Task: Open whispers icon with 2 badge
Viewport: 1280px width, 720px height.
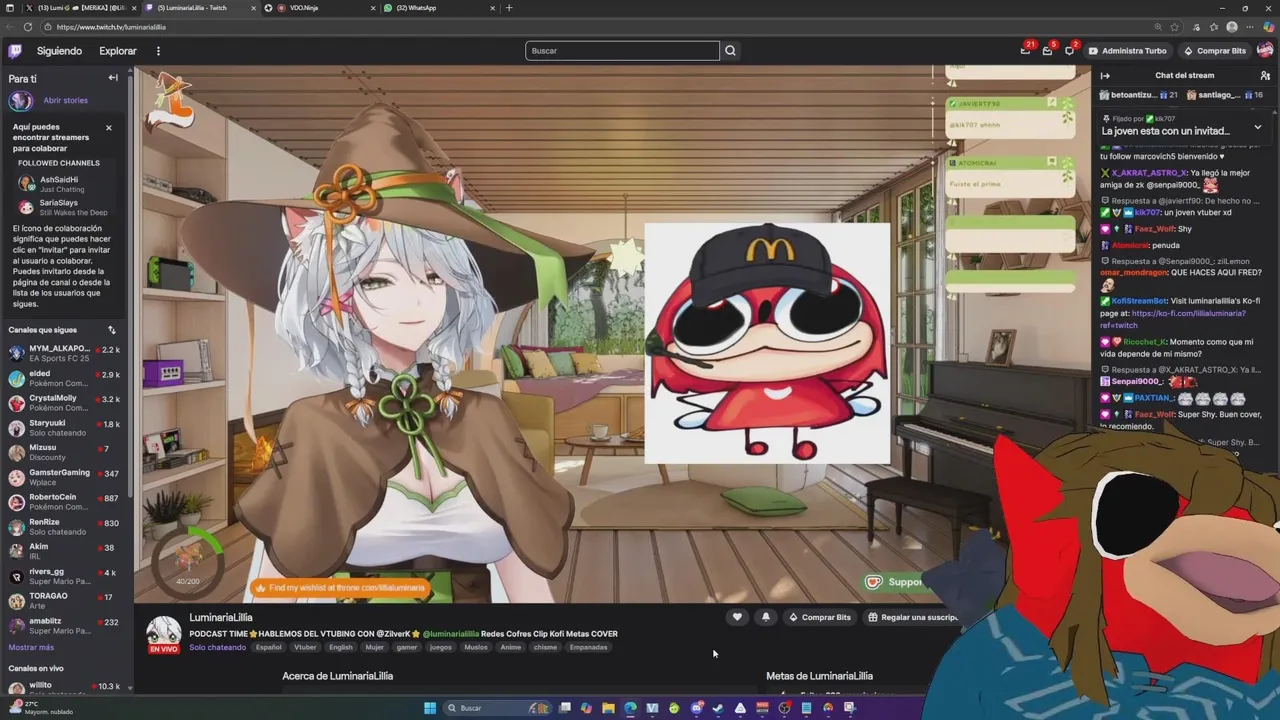Action: click(1070, 50)
